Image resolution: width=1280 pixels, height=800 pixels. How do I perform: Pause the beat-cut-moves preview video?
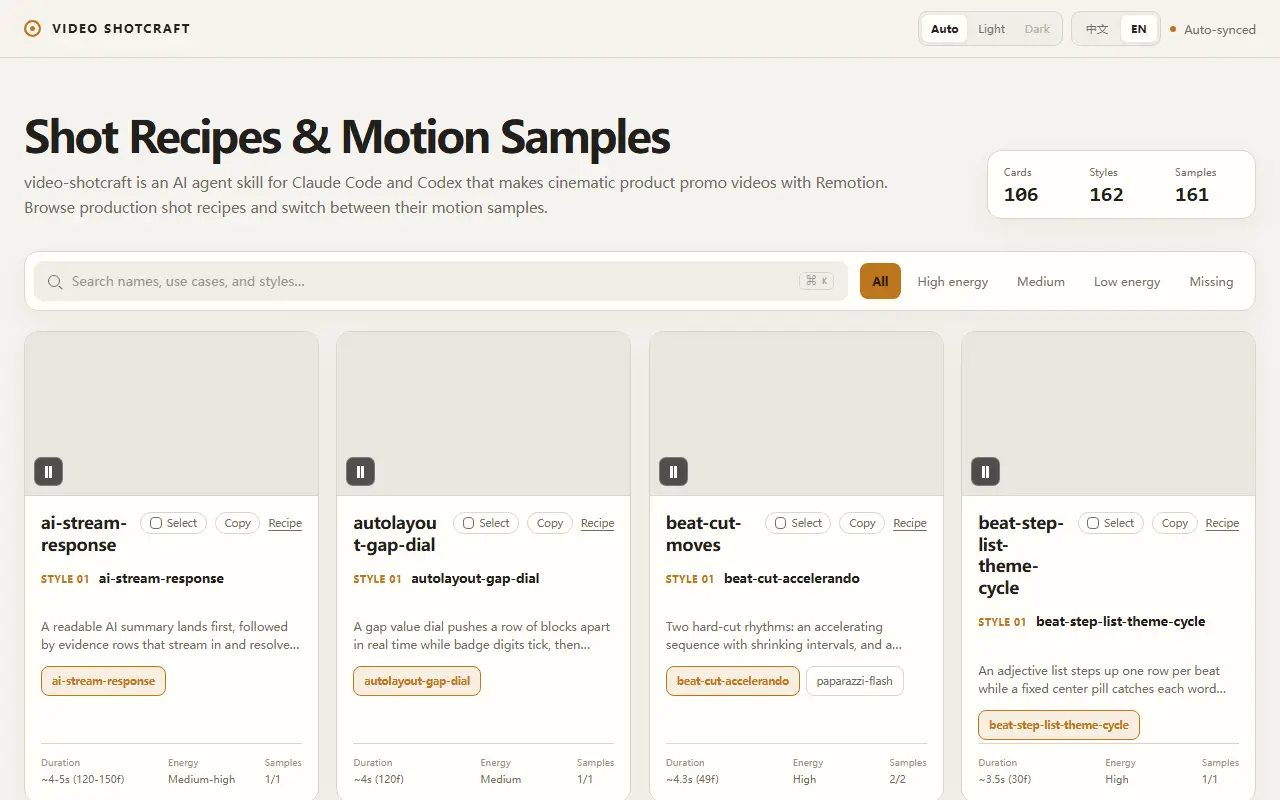[673, 472]
